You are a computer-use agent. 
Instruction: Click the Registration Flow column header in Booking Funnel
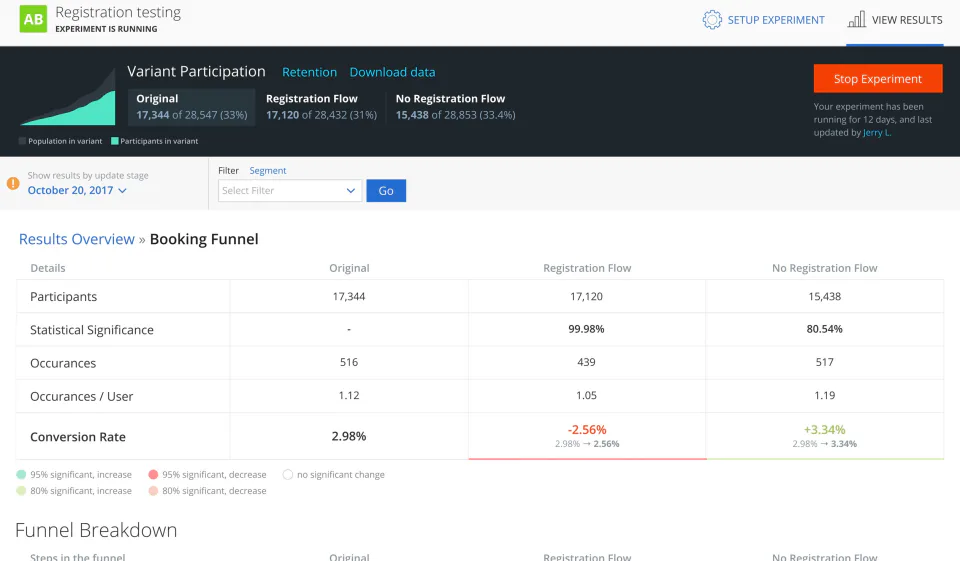tap(587, 268)
